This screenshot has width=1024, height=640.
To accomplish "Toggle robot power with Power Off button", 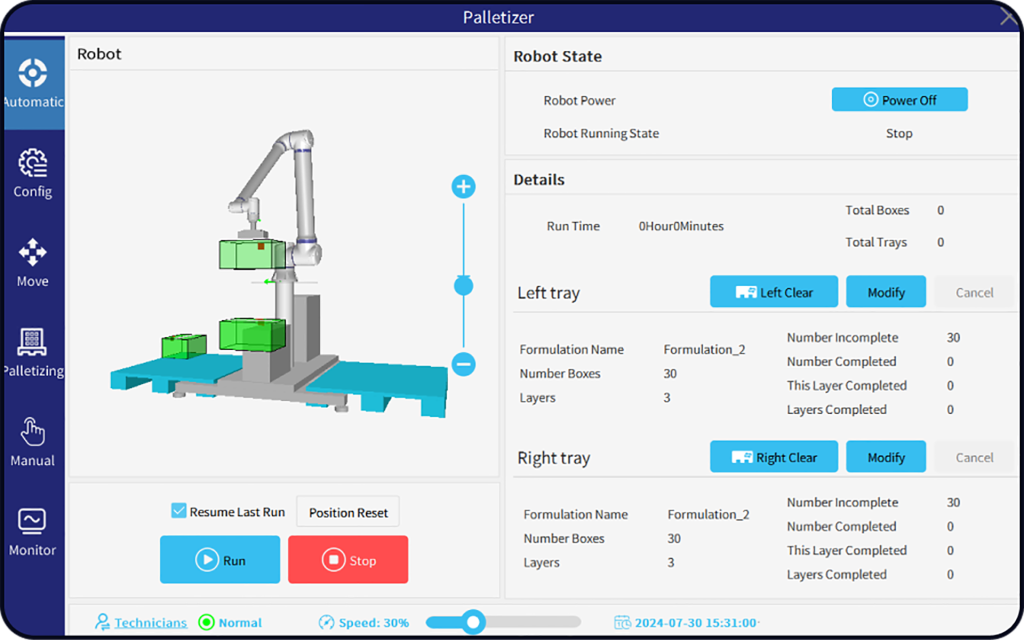I will (x=899, y=100).
